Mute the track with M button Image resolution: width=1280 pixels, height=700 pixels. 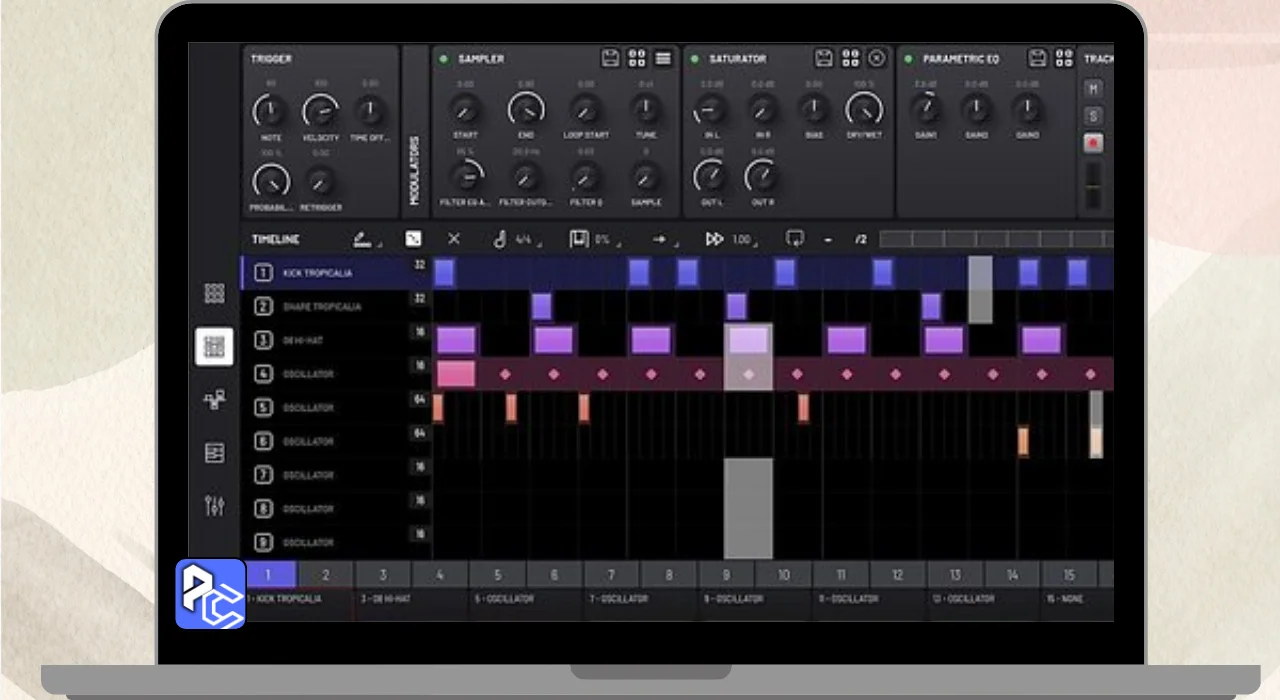coord(1093,90)
